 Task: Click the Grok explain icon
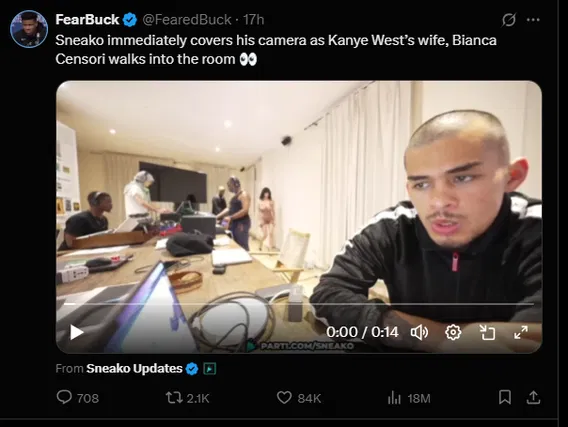[509, 20]
